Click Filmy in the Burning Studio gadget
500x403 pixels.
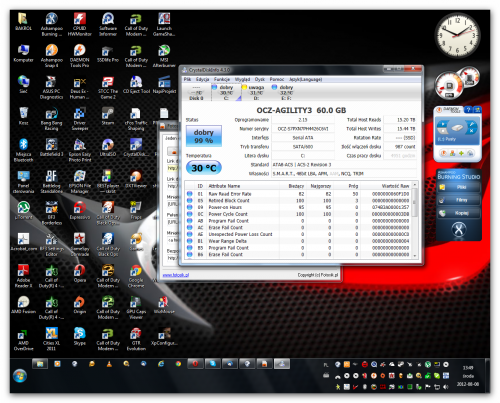pos(459,200)
